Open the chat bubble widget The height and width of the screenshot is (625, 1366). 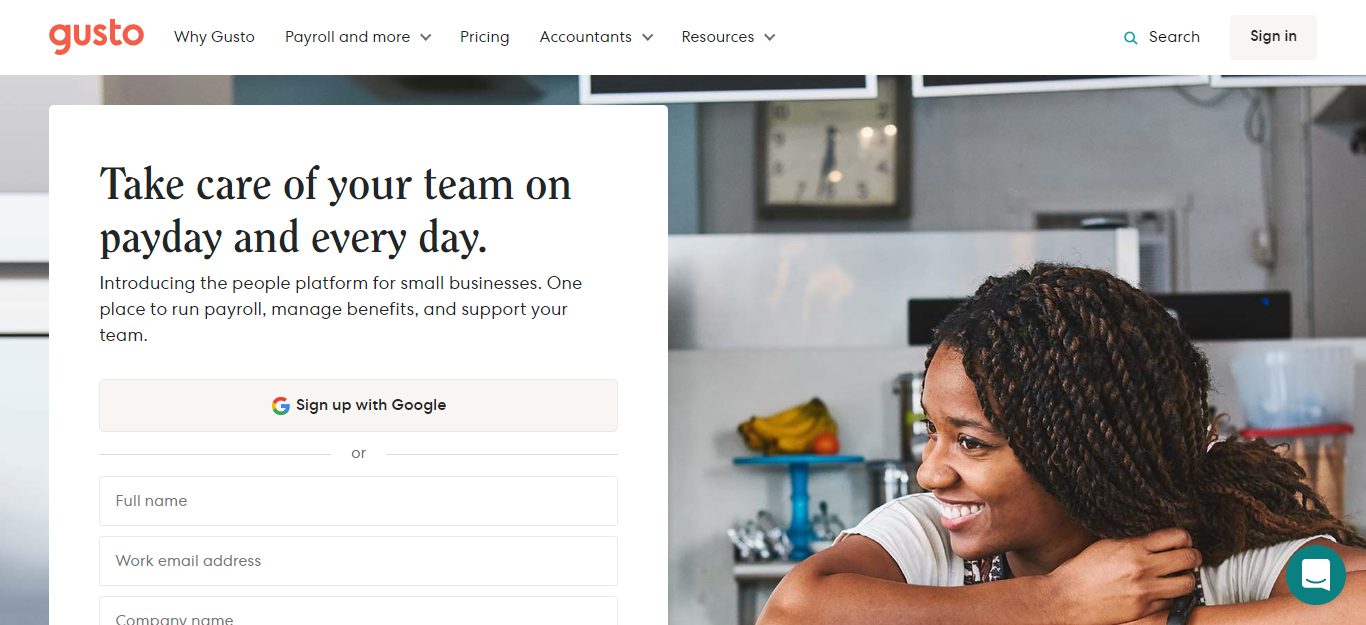point(1315,575)
